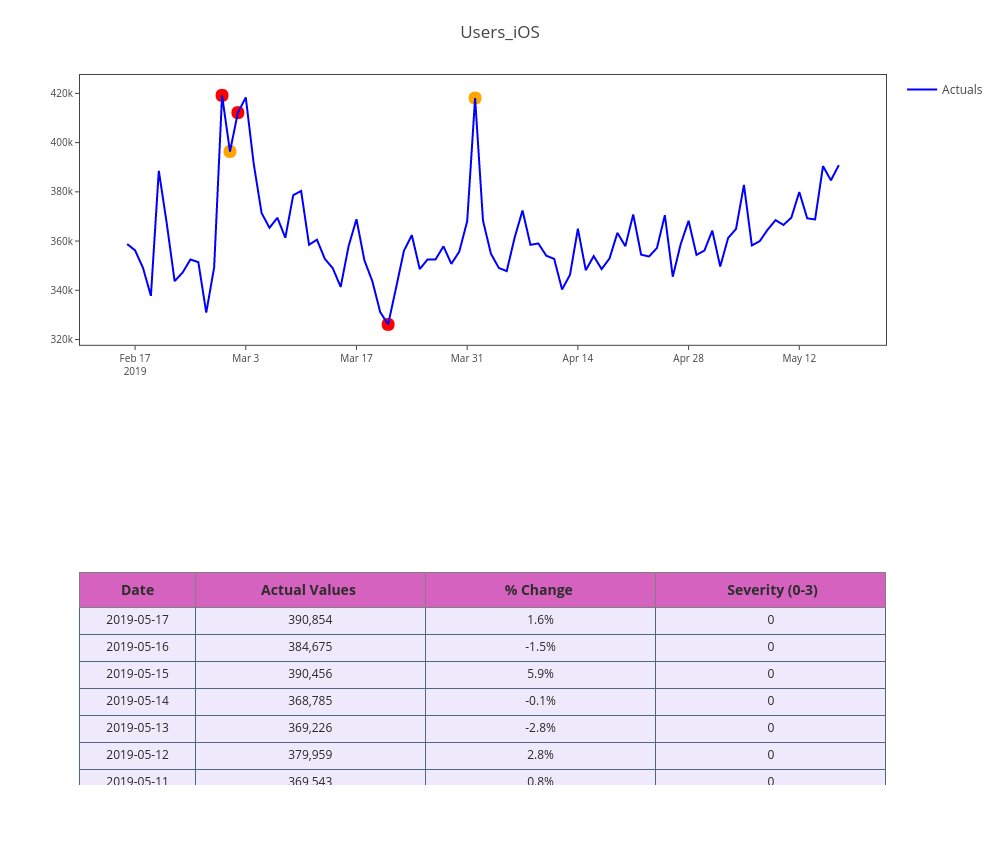Click the Users_iOS chart title
Viewport: 1000px width, 865px height.
pos(500,32)
